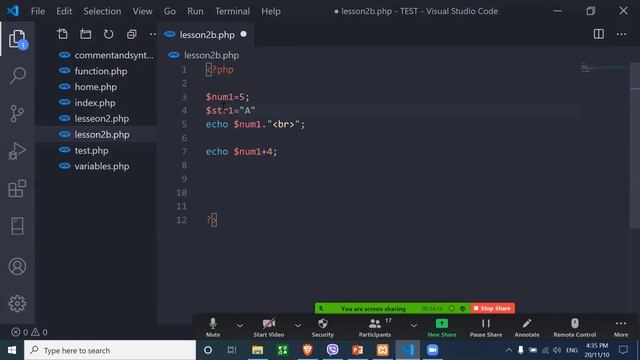Open Zoom app from taskbar

pos(432,350)
